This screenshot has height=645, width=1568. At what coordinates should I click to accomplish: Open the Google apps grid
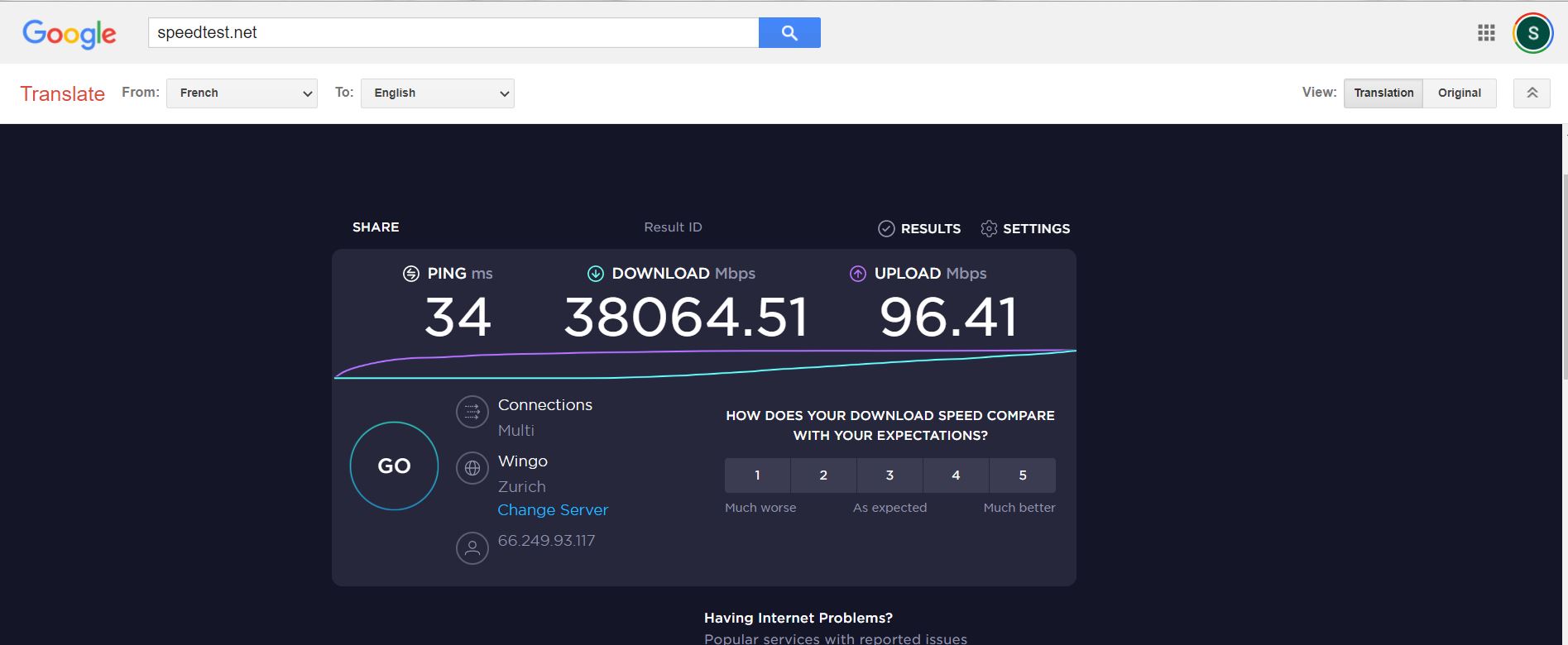coord(1486,33)
